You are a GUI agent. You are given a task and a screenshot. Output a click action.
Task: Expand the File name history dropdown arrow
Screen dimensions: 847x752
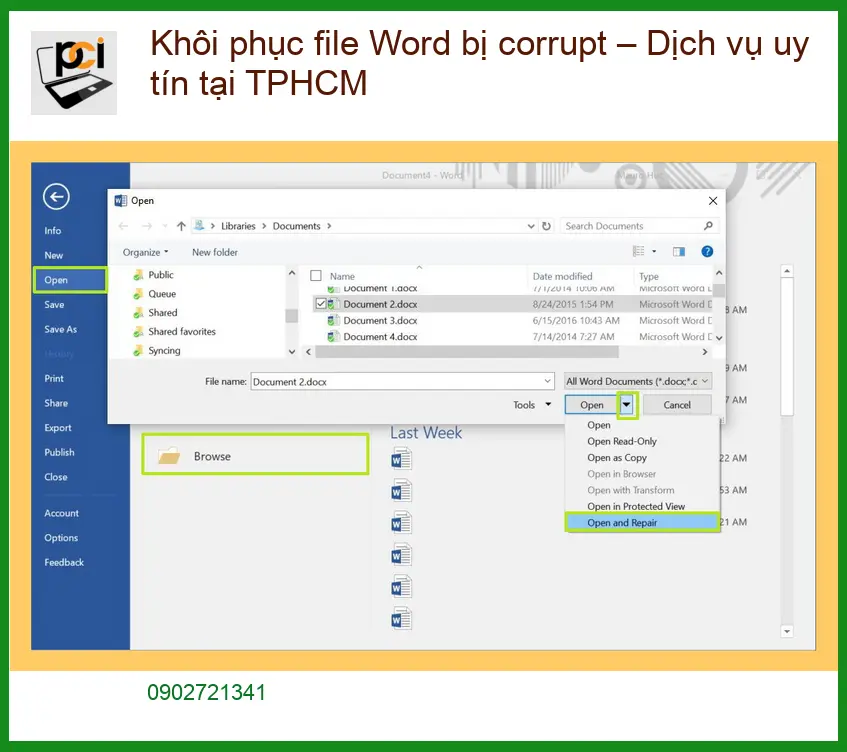tap(547, 381)
